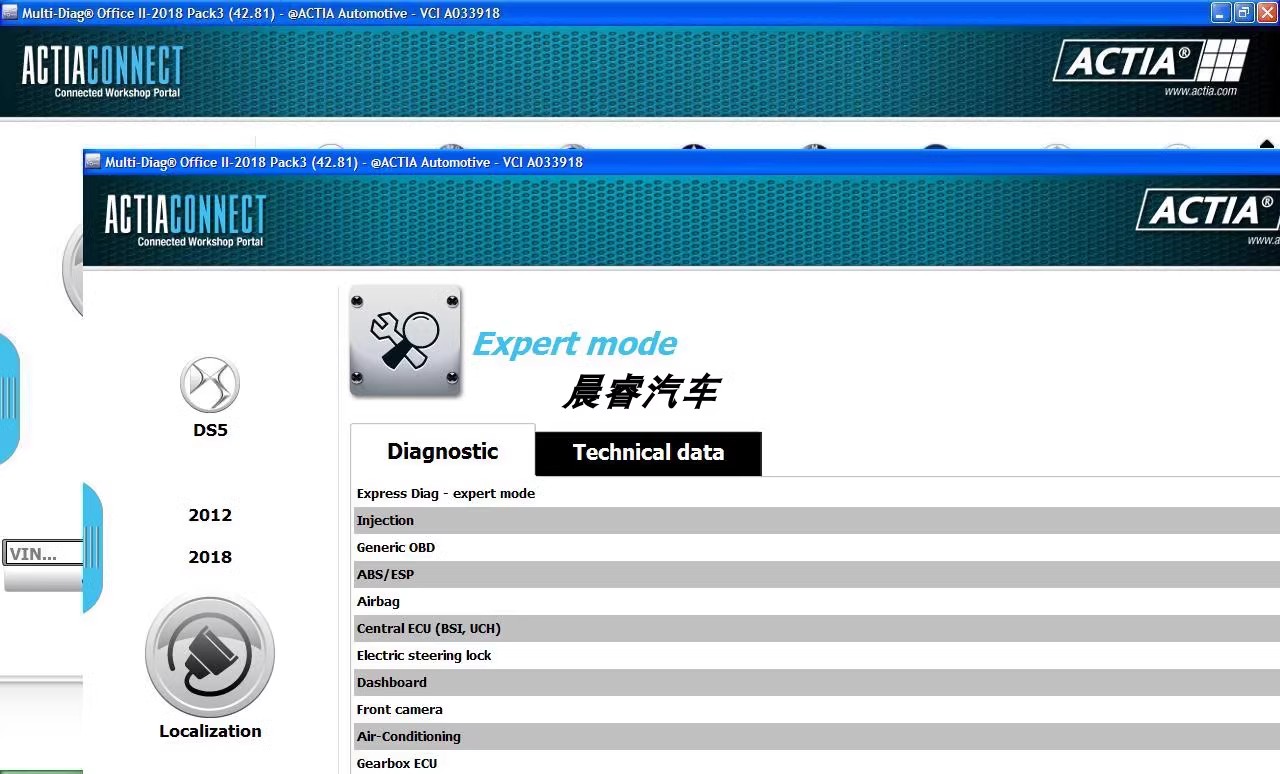This screenshot has width=1280, height=774.
Task: Switch to the Technical data tab
Action: pyautogui.click(x=648, y=453)
